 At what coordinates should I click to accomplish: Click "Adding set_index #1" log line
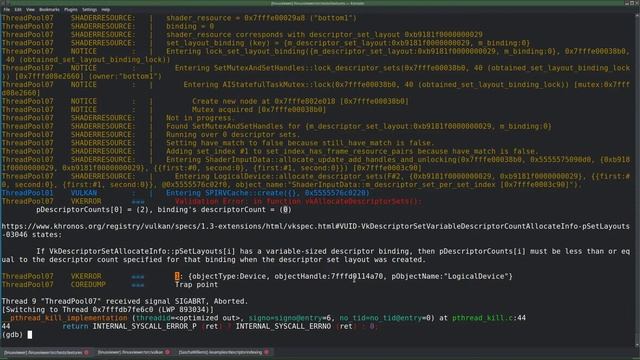click(x=352, y=151)
